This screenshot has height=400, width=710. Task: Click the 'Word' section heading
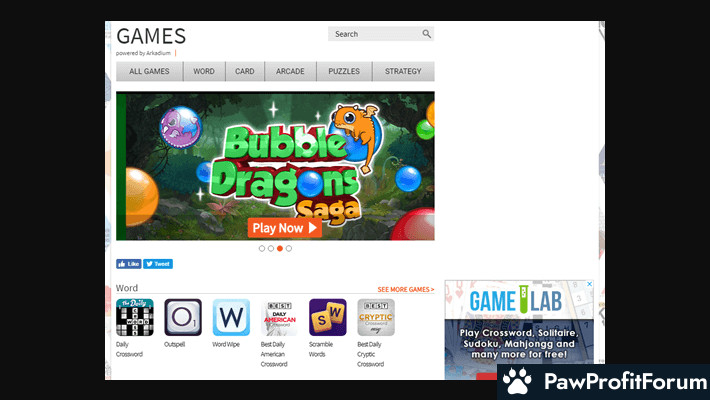coord(127,288)
